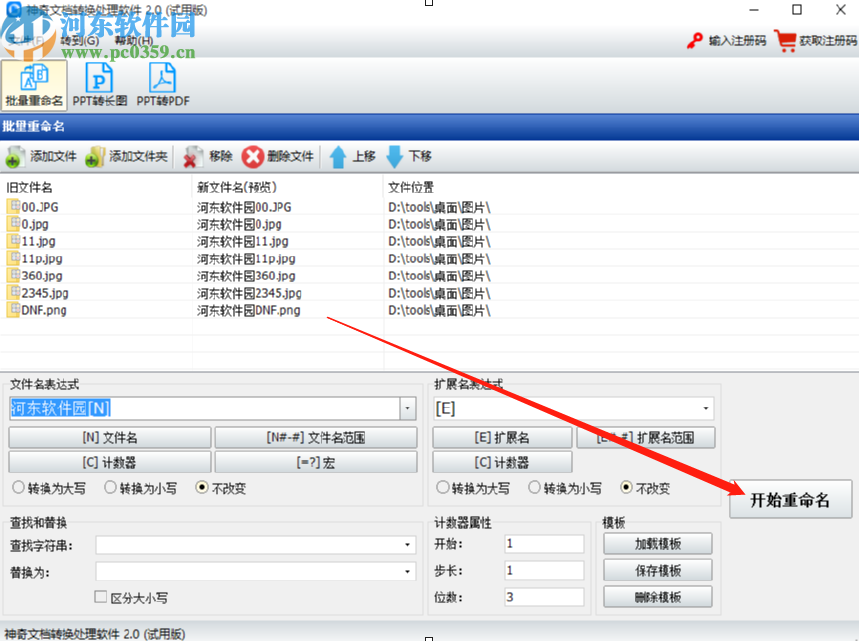
Task: Select filename 不改变 radio option
Action: [x=202, y=487]
